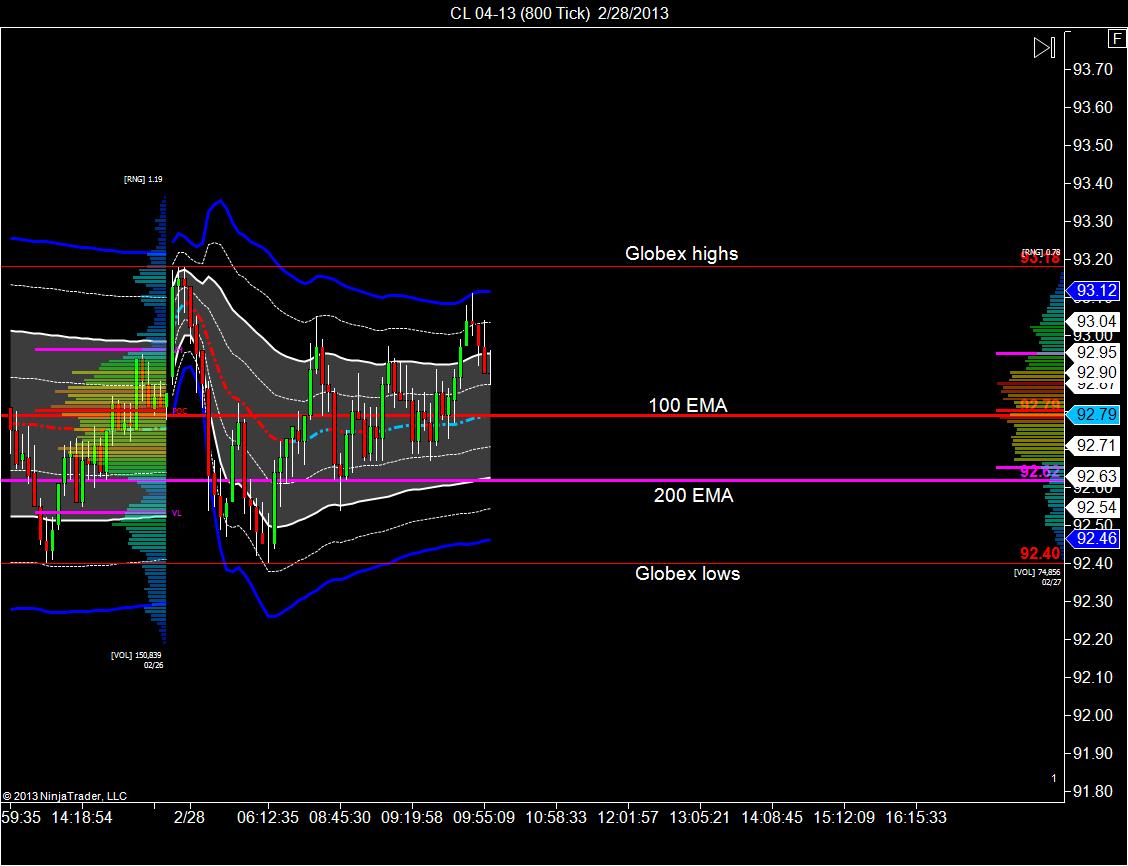Click the 09:19:58 time axis label
The width and height of the screenshot is (1128, 866).
(411, 818)
